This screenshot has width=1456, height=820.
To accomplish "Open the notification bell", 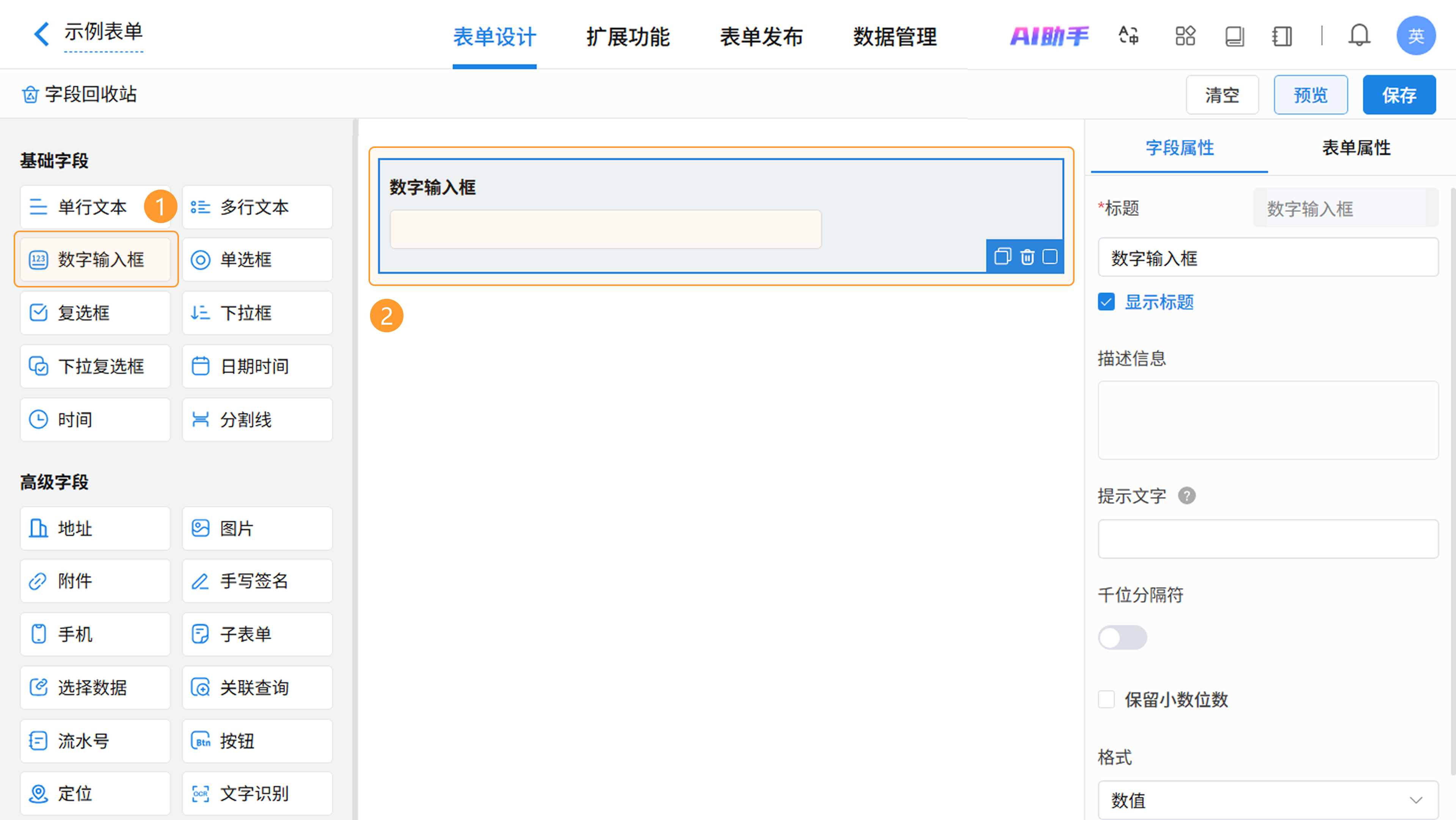I will click(x=1359, y=36).
